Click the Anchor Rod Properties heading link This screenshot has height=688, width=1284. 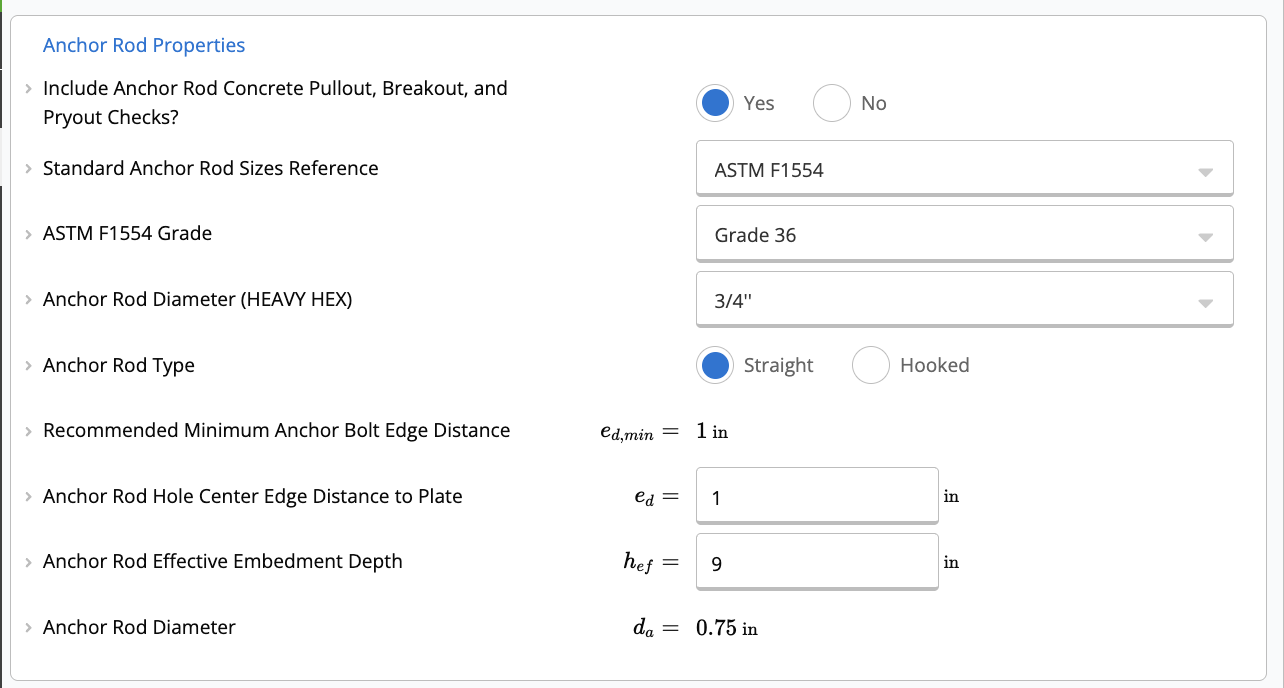143,45
